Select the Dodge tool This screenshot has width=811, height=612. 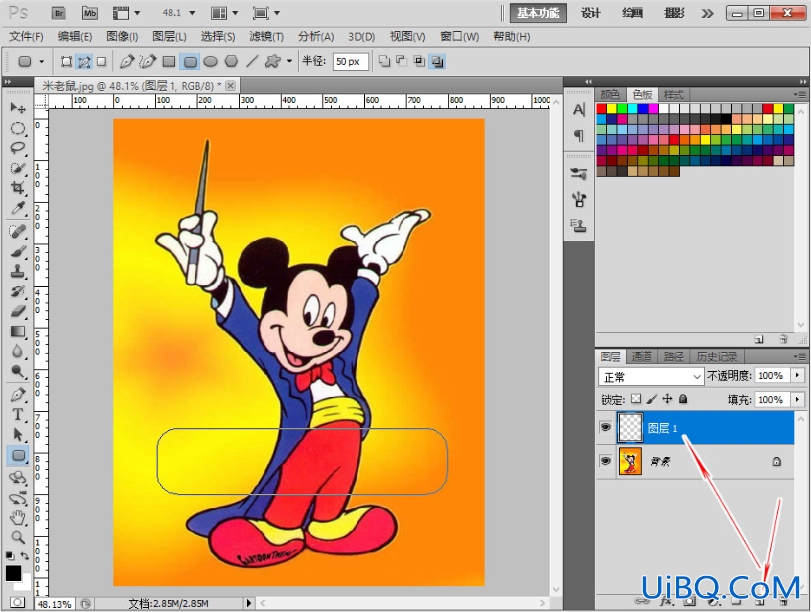tap(18, 371)
